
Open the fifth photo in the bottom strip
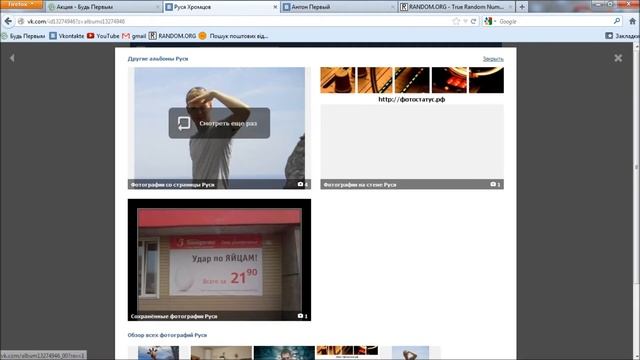click(x=410, y=353)
